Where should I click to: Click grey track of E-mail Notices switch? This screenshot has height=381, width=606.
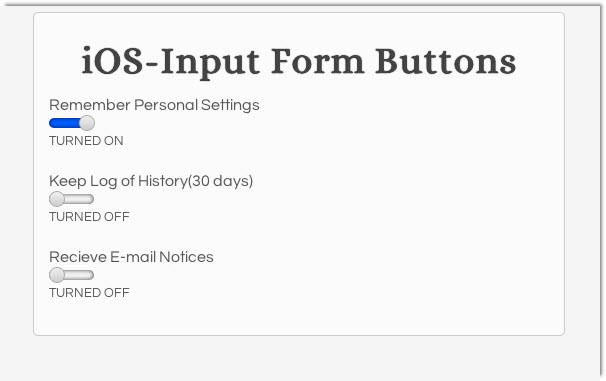tap(79, 275)
